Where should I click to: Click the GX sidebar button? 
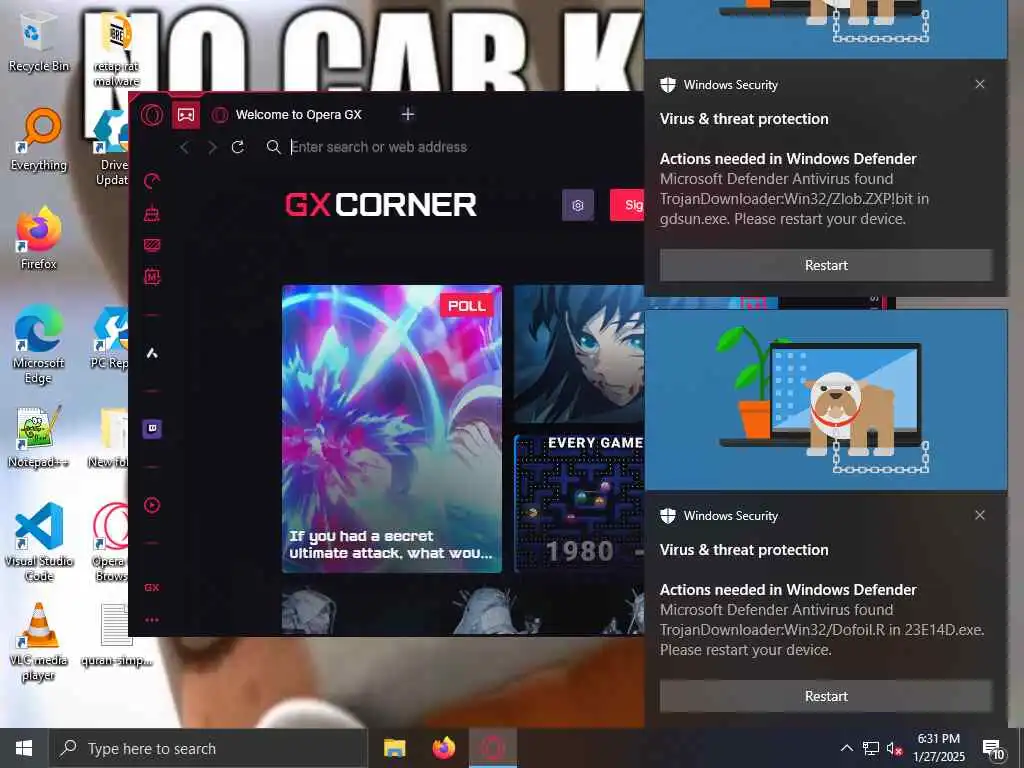(x=152, y=587)
